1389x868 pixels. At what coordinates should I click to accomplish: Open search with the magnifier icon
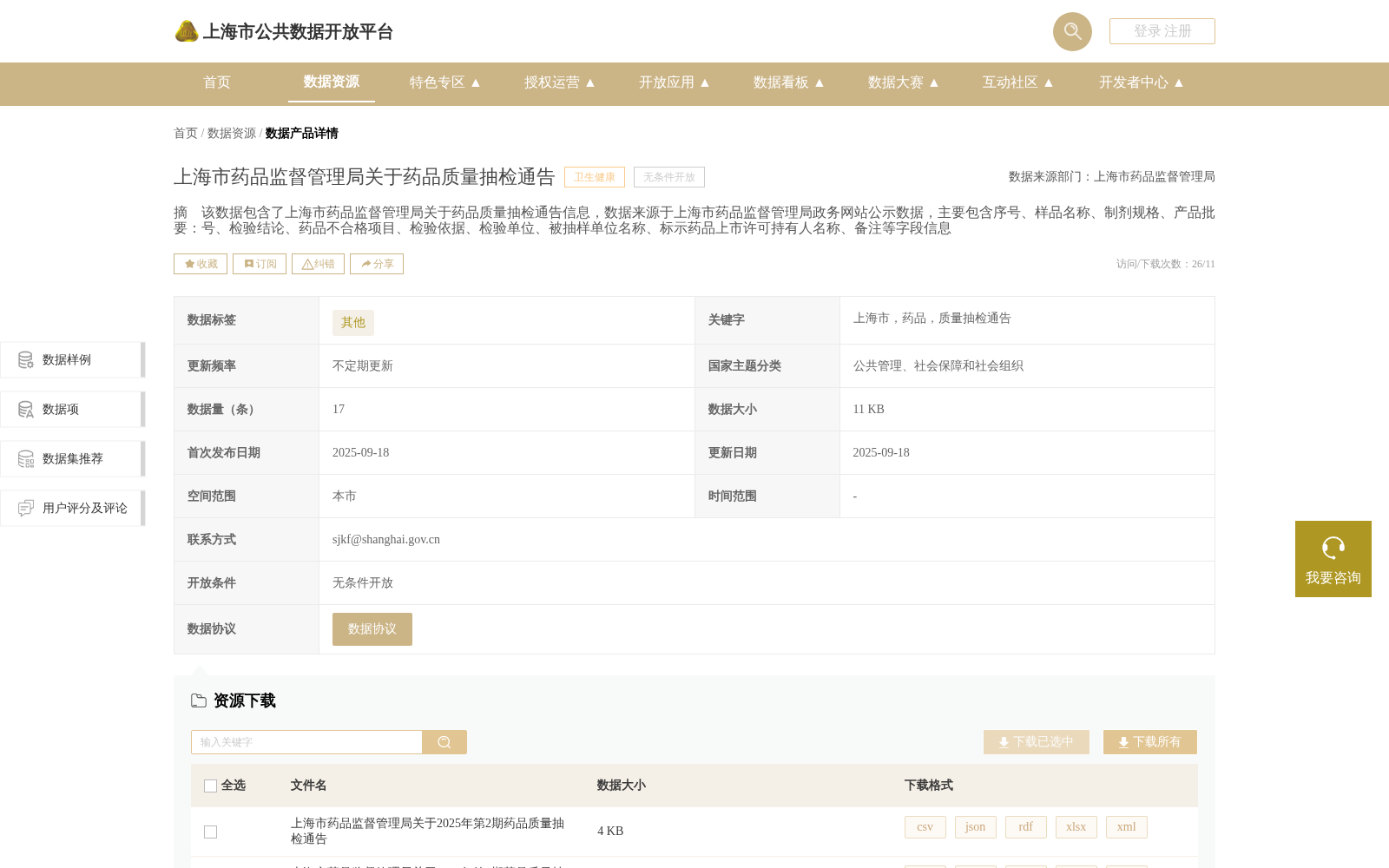(1072, 31)
